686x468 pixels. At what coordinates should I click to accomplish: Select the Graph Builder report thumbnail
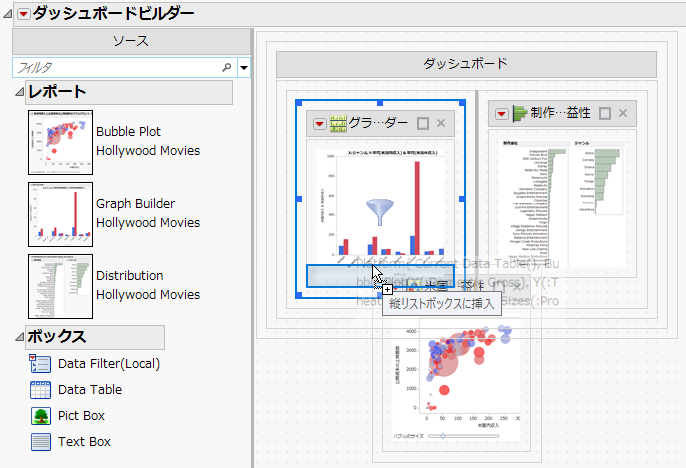(60, 214)
